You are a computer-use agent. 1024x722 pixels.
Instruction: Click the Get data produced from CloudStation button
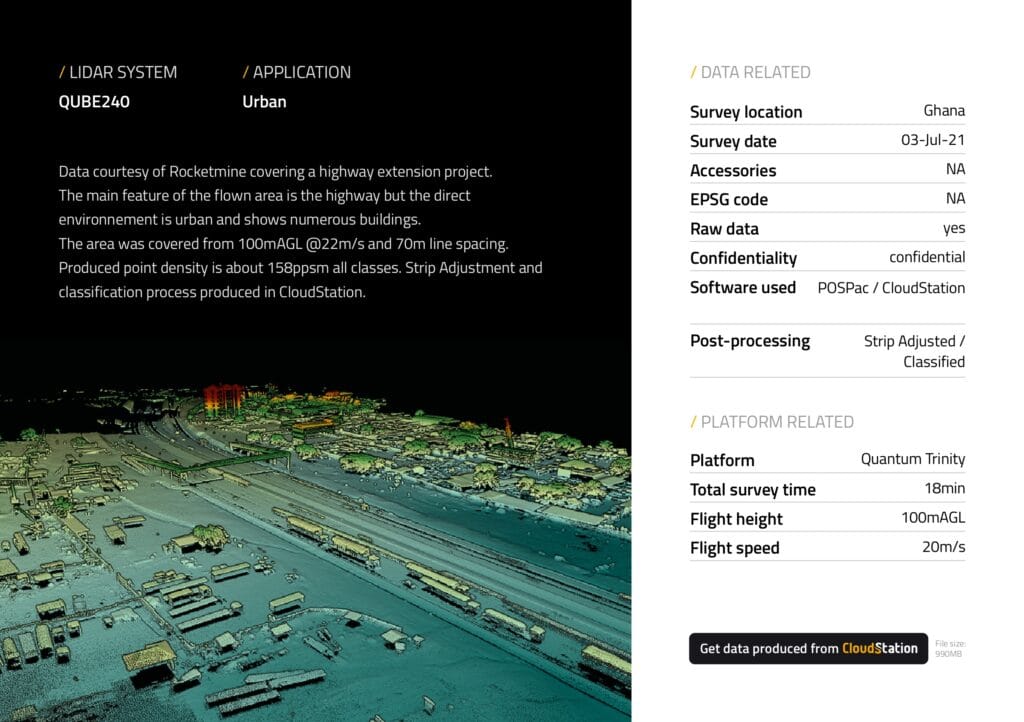tap(808, 648)
